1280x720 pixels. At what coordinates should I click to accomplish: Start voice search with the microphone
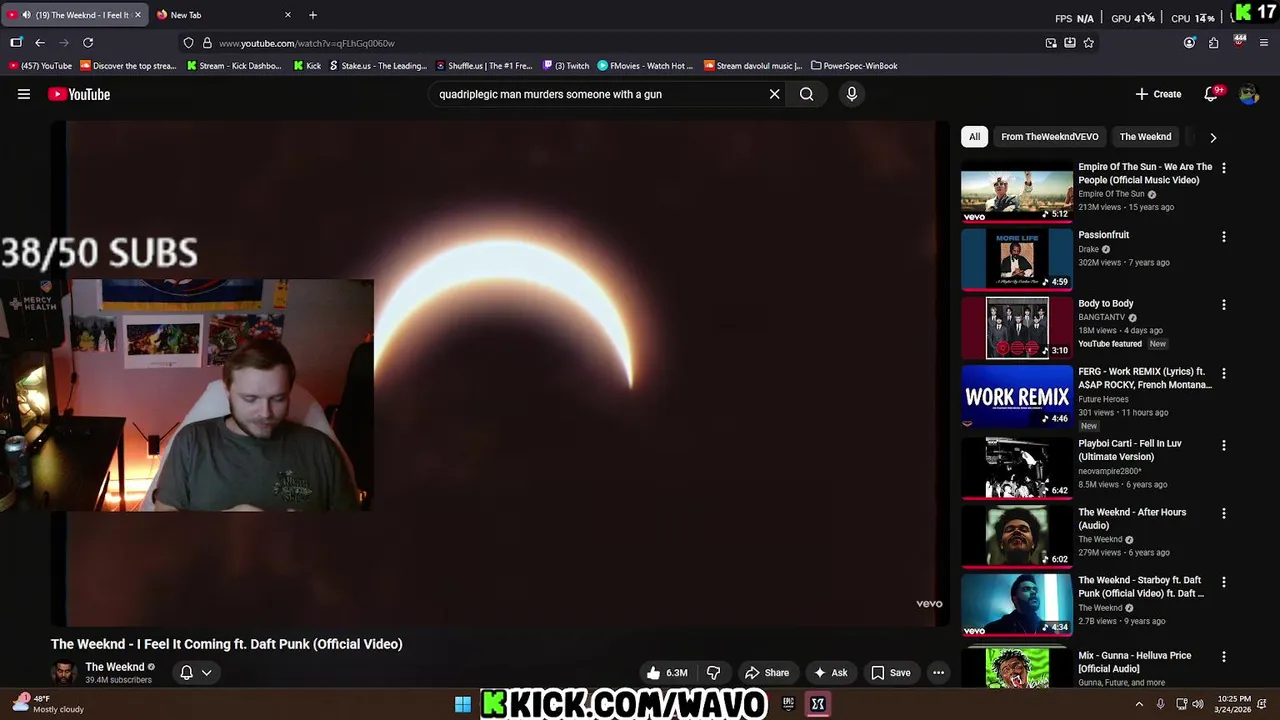point(852,94)
